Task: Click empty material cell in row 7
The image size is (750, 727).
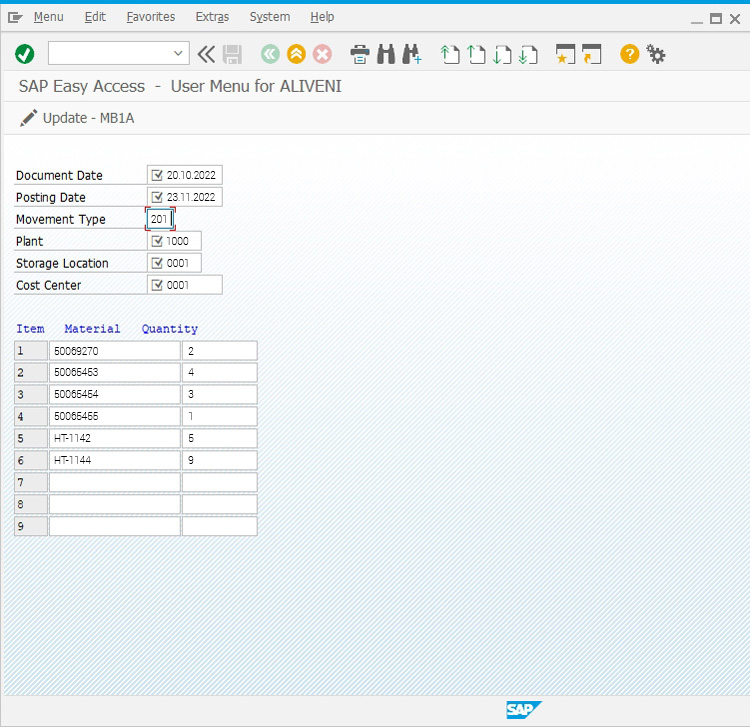Action: (x=115, y=482)
